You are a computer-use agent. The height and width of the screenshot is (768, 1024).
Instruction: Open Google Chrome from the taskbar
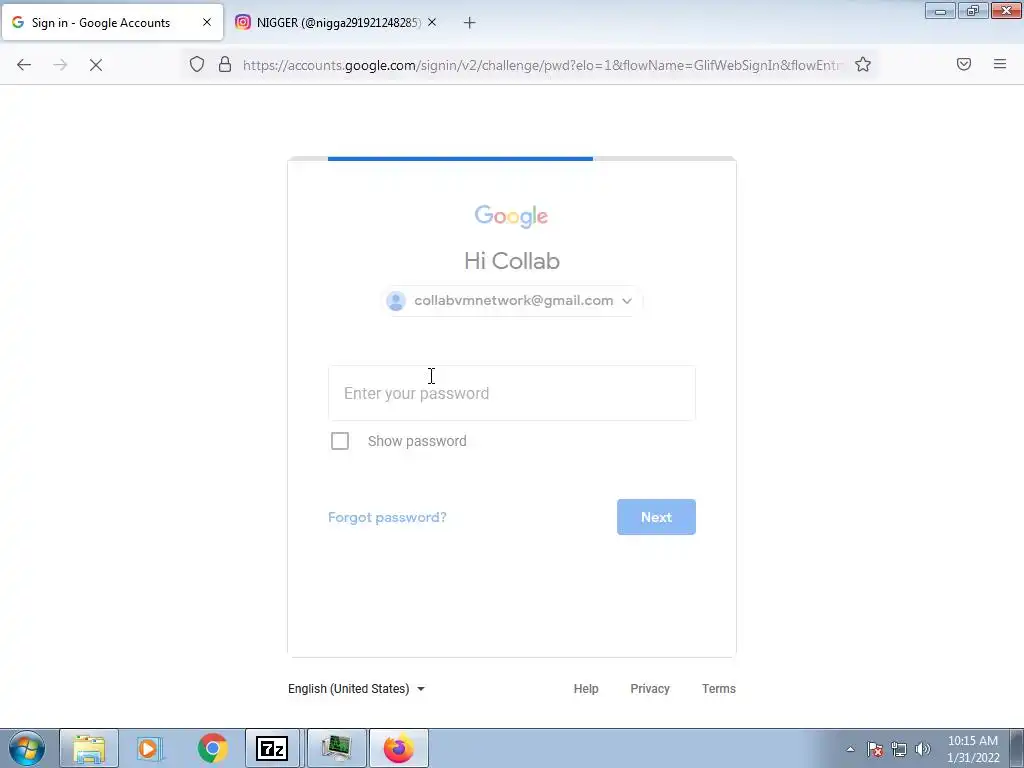pos(212,748)
